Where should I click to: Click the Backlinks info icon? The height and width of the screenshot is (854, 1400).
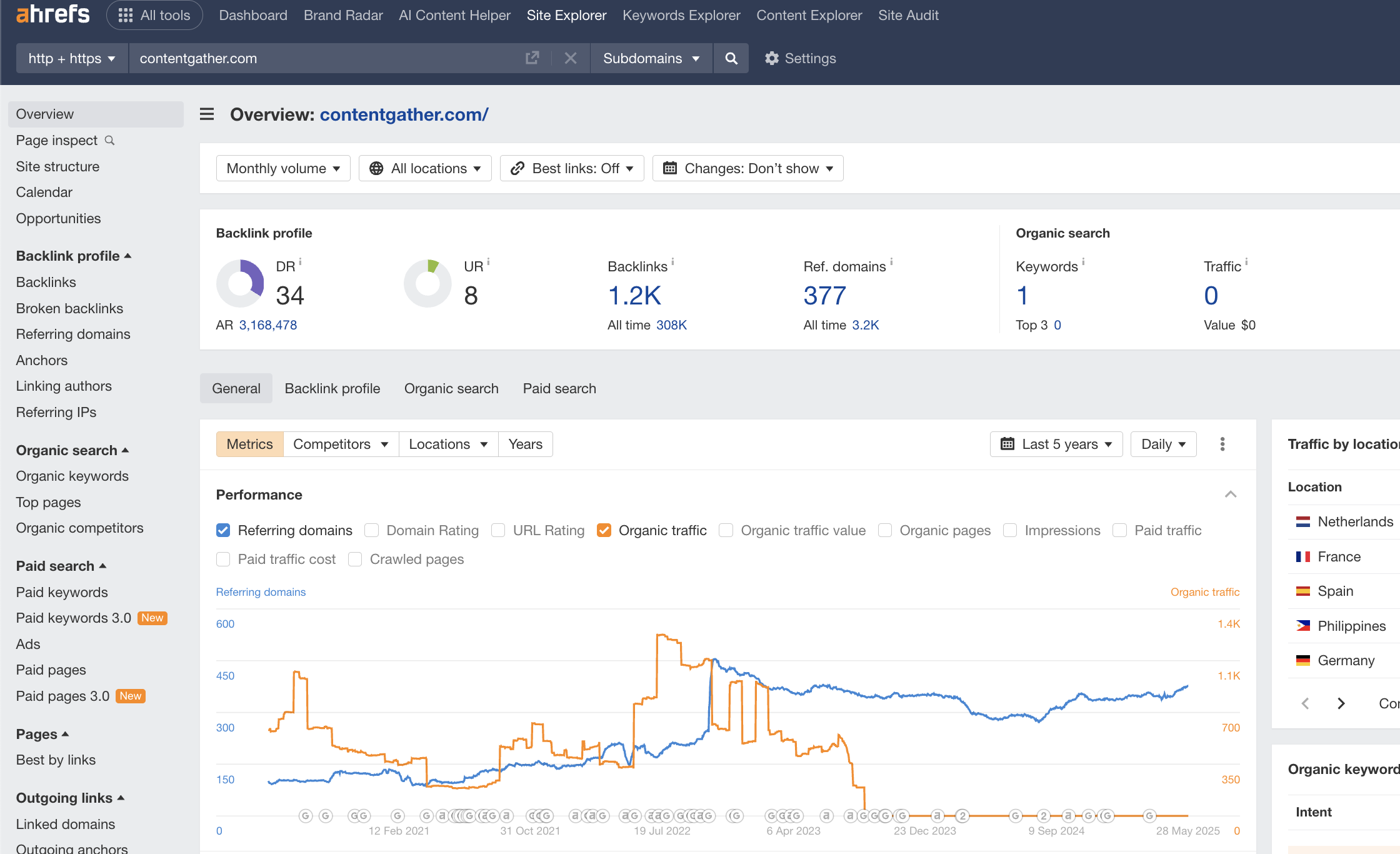pos(672,261)
